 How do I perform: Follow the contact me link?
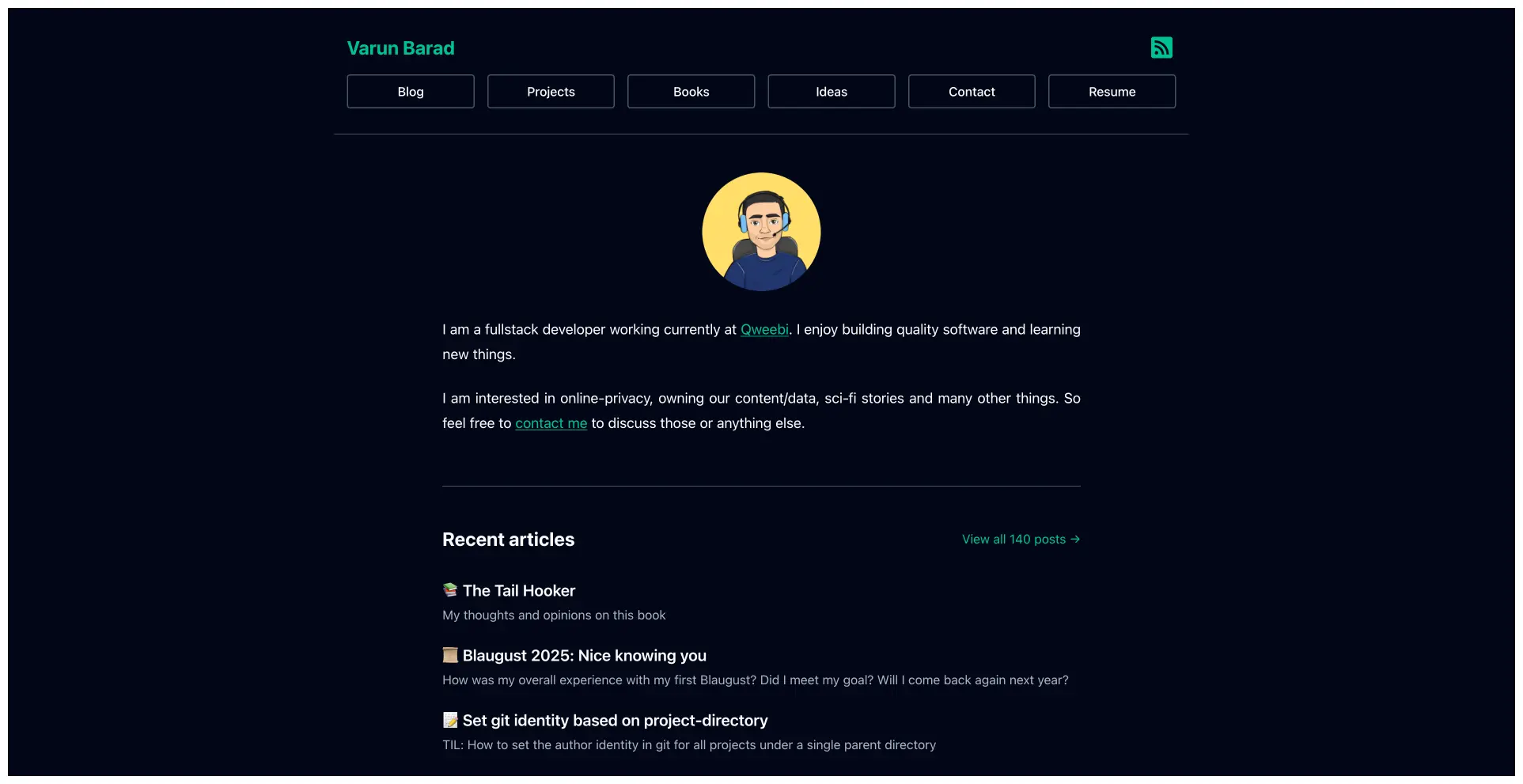click(551, 423)
